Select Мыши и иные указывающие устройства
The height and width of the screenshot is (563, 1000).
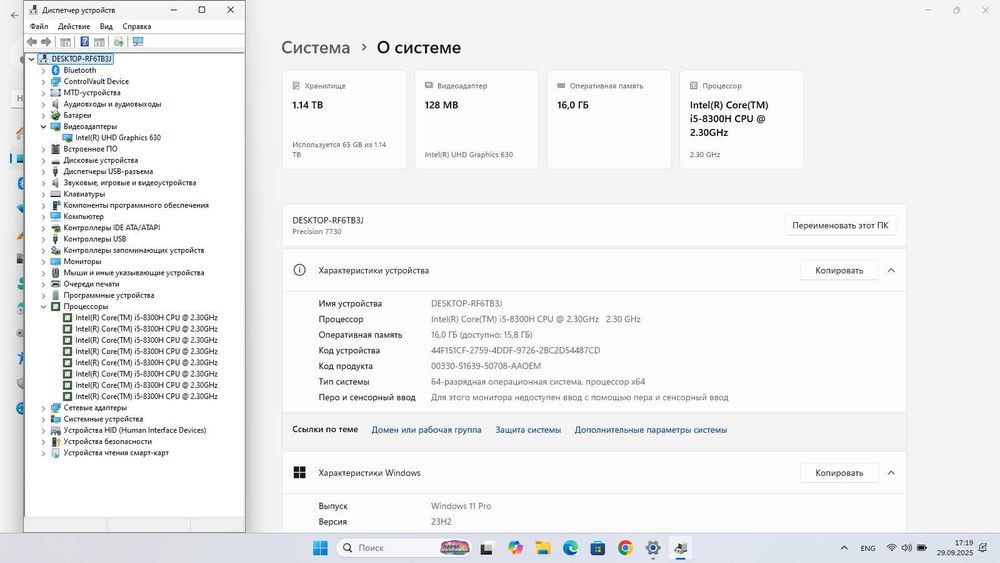click(x=134, y=273)
